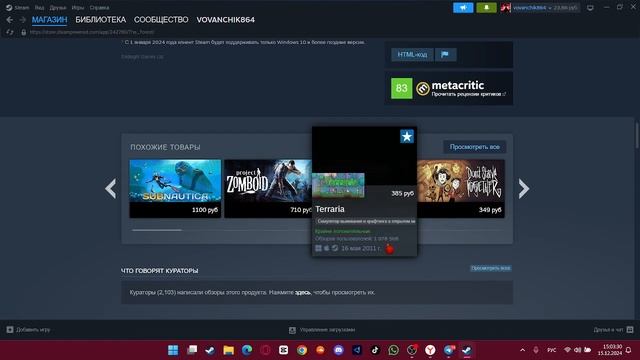The width and height of the screenshot is (640, 360).
Task: Click the star wishlist icon on Terraria
Action: (407, 136)
